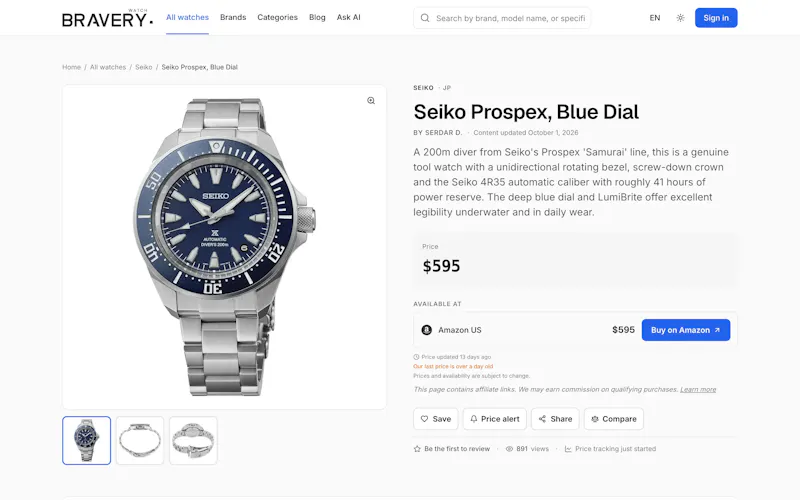Open the EN language selector
Viewport: 800px width, 500px height.
(x=655, y=18)
